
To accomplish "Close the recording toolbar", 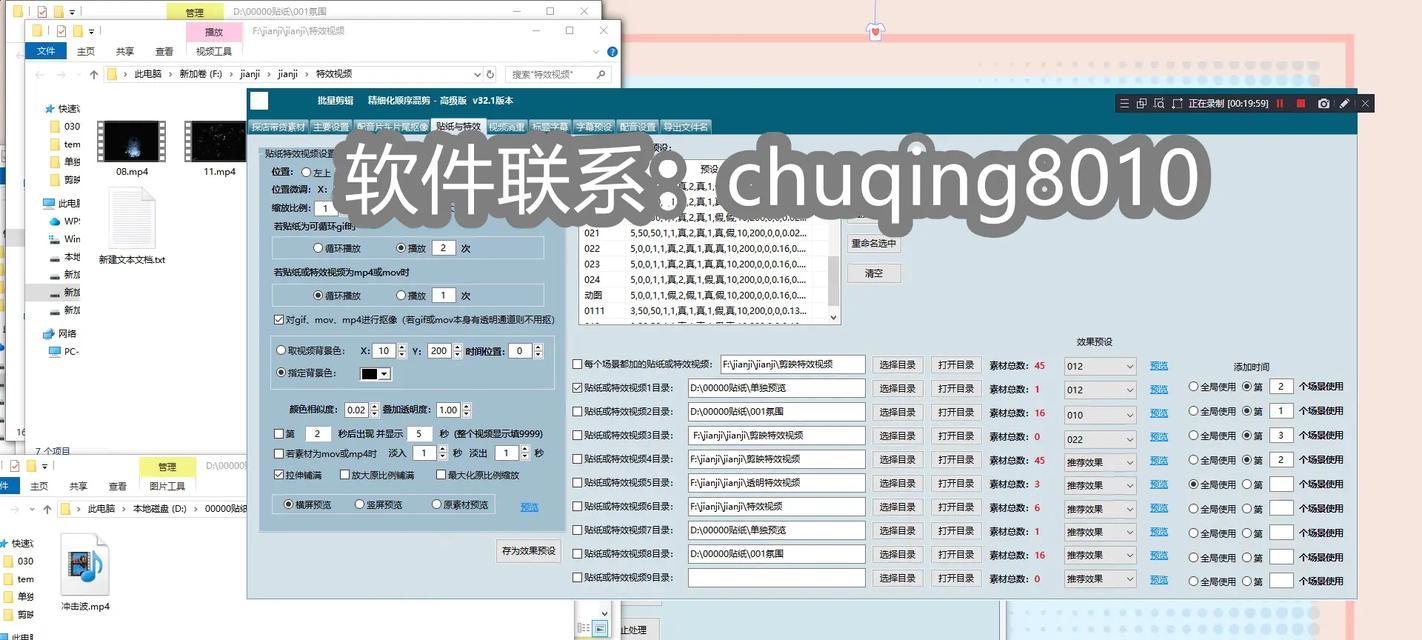I will click(1365, 103).
